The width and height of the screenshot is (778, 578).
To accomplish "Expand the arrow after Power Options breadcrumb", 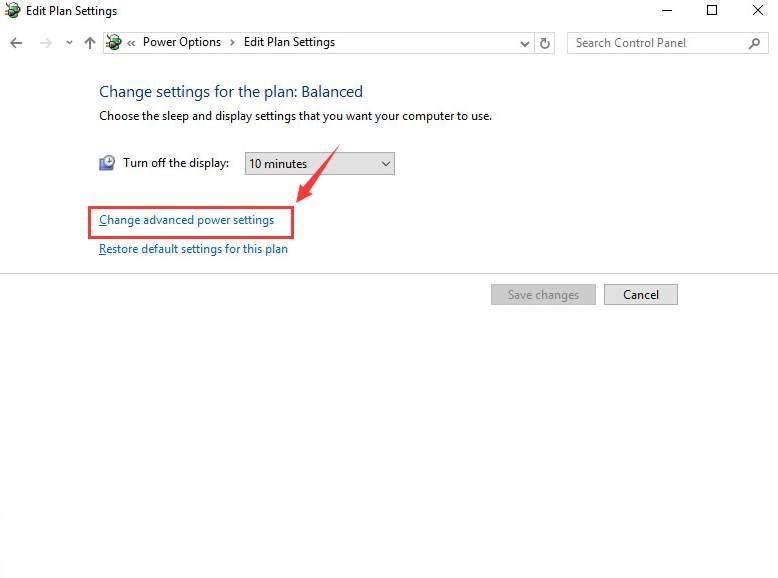I will (x=232, y=43).
